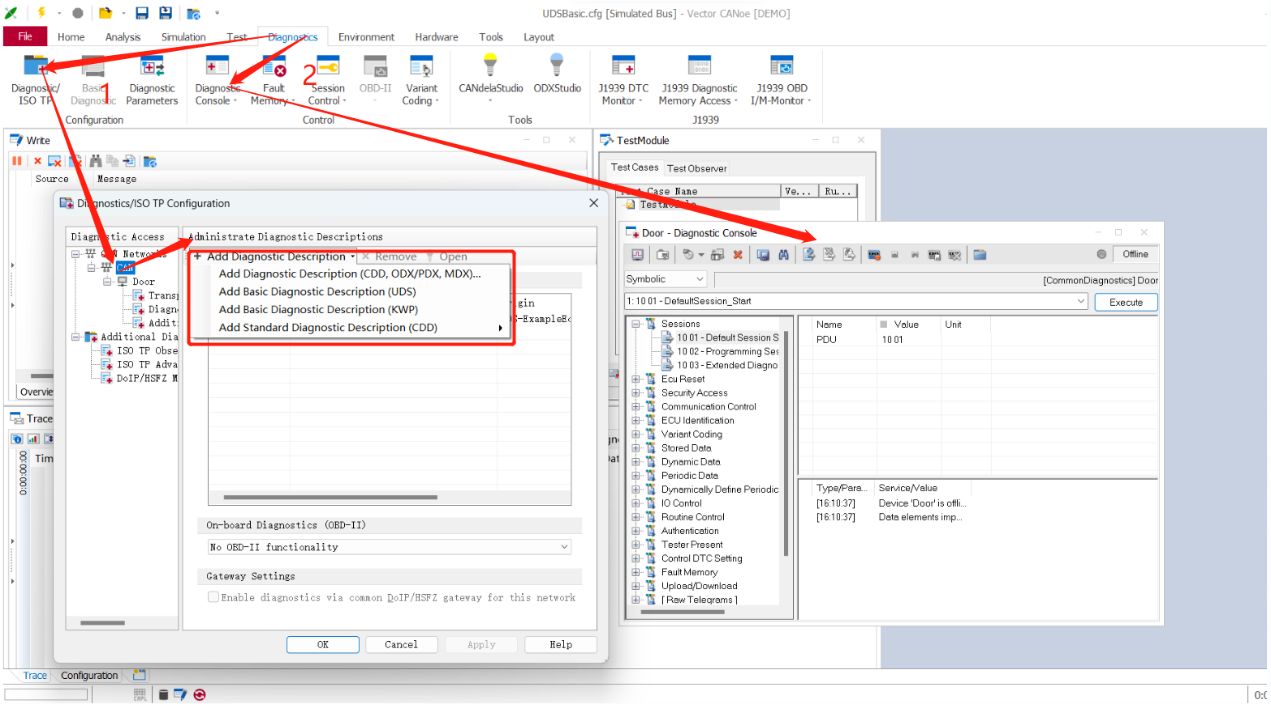Toggle the Offline status button in Diagnostic Console
The height and width of the screenshot is (704, 1271).
click(1135, 254)
